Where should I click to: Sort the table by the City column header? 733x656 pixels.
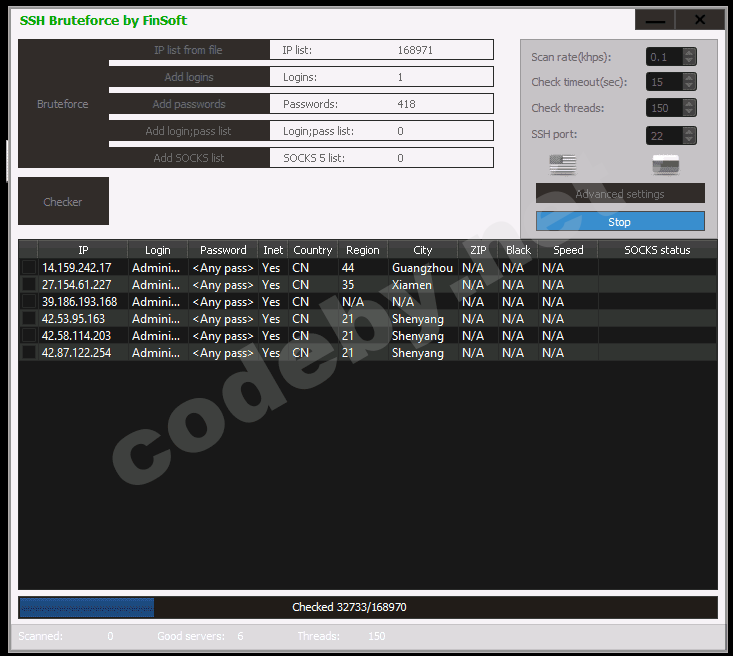(x=423, y=250)
